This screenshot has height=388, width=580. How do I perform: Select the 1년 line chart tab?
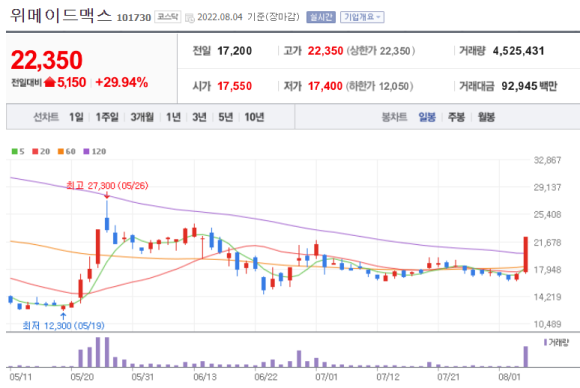coord(173,117)
